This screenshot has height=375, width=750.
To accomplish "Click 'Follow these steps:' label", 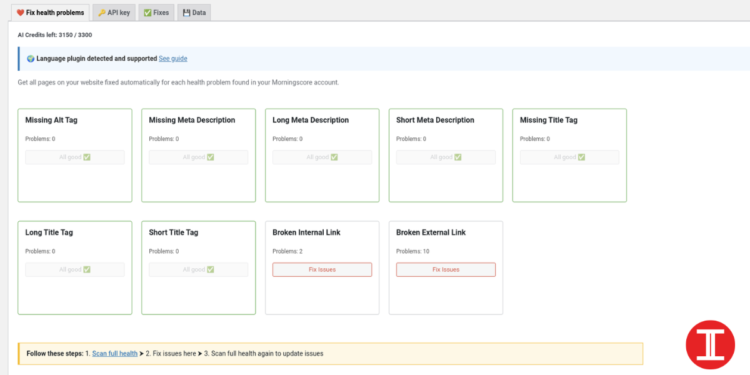I will click(55, 354).
